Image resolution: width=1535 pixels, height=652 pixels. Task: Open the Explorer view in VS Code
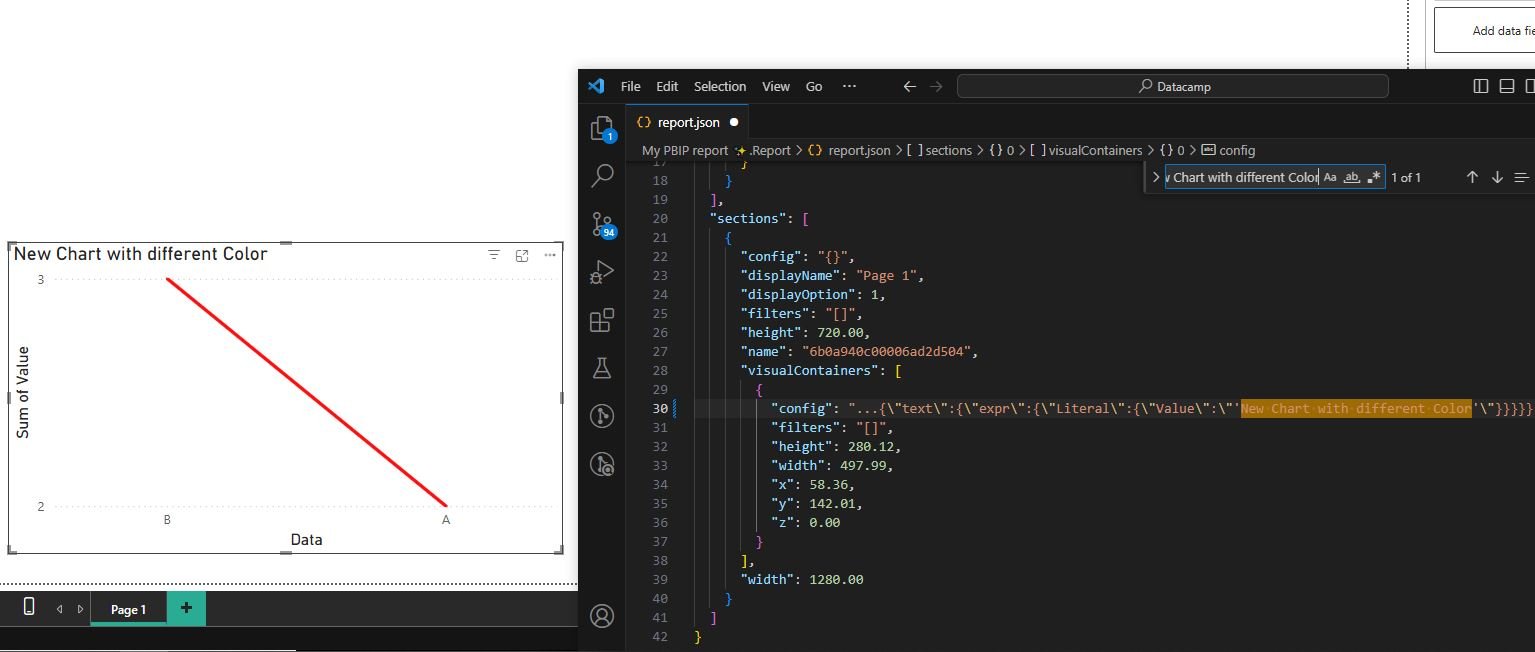602,128
